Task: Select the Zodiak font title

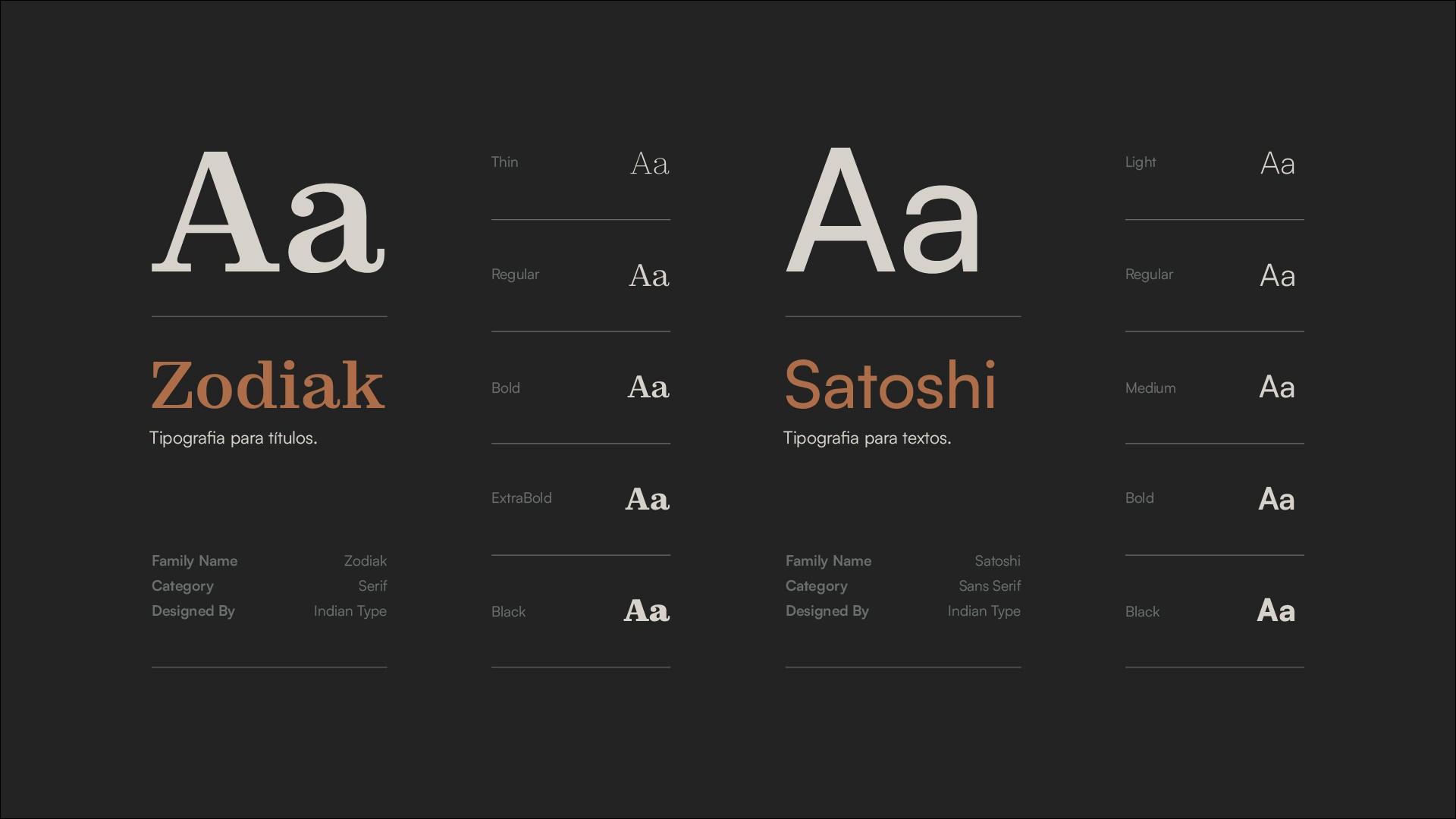Action: pyautogui.click(x=268, y=386)
